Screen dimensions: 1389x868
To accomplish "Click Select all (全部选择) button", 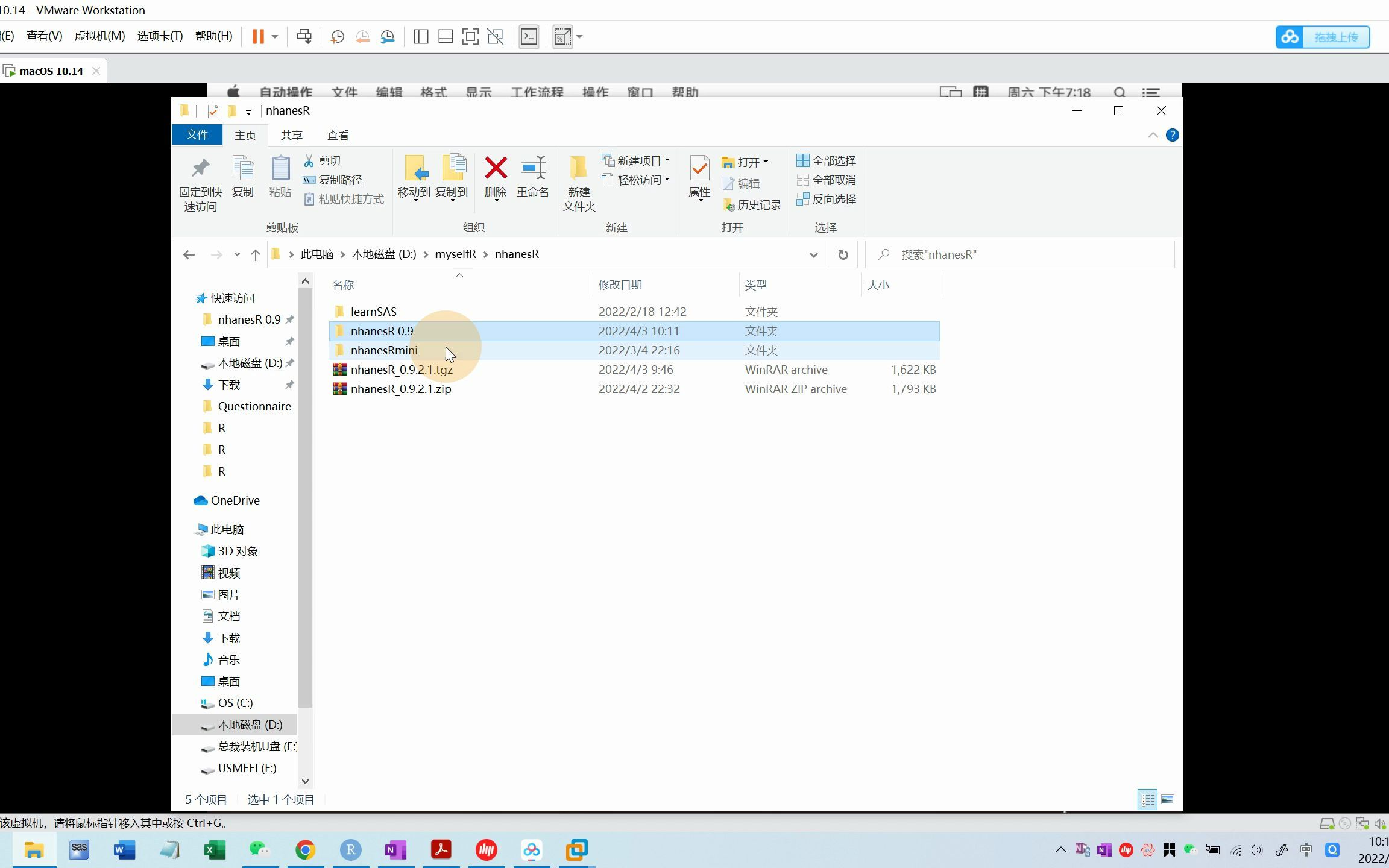I will (x=827, y=160).
